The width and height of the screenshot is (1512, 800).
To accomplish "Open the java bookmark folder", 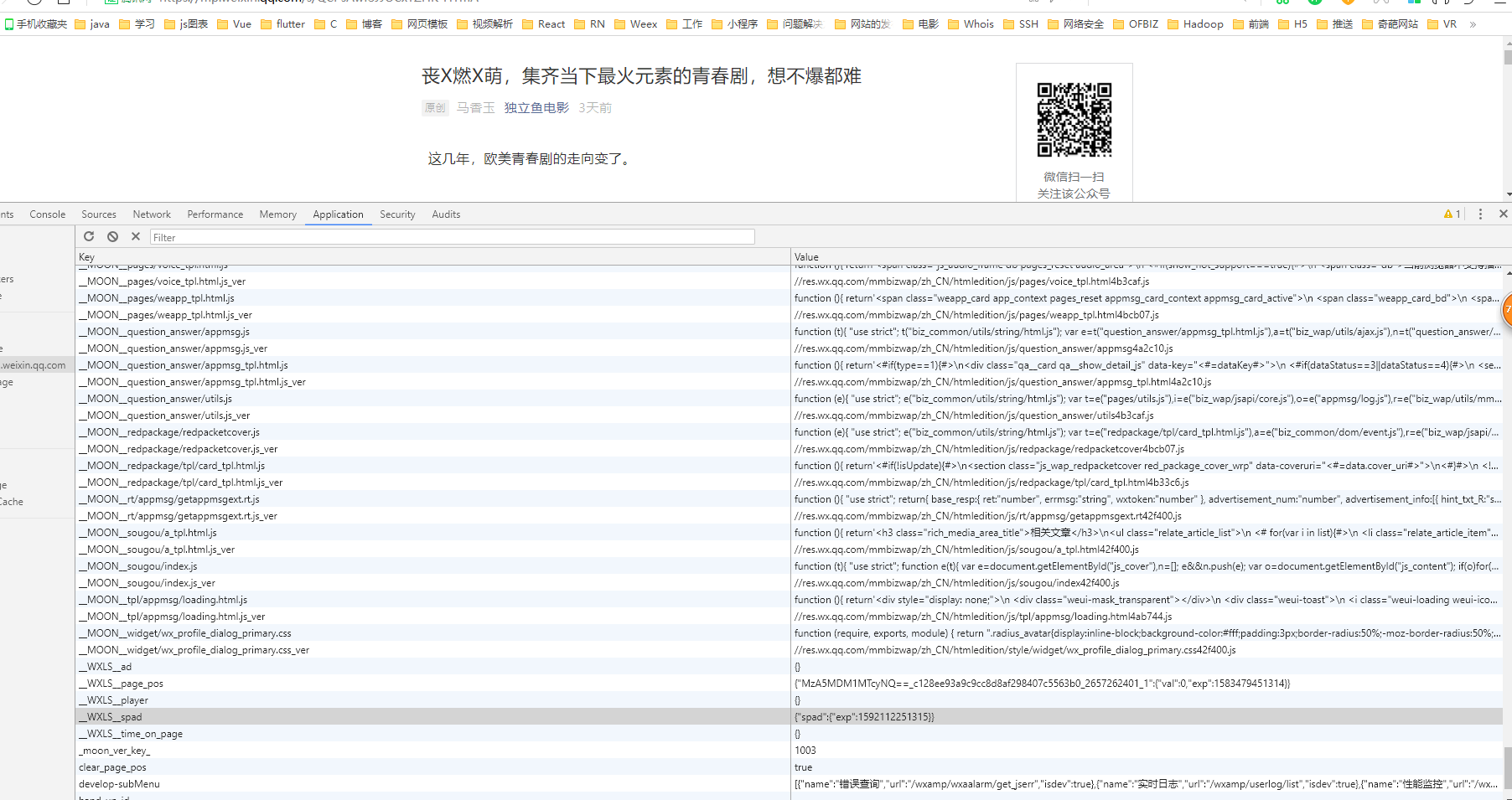I will point(92,24).
